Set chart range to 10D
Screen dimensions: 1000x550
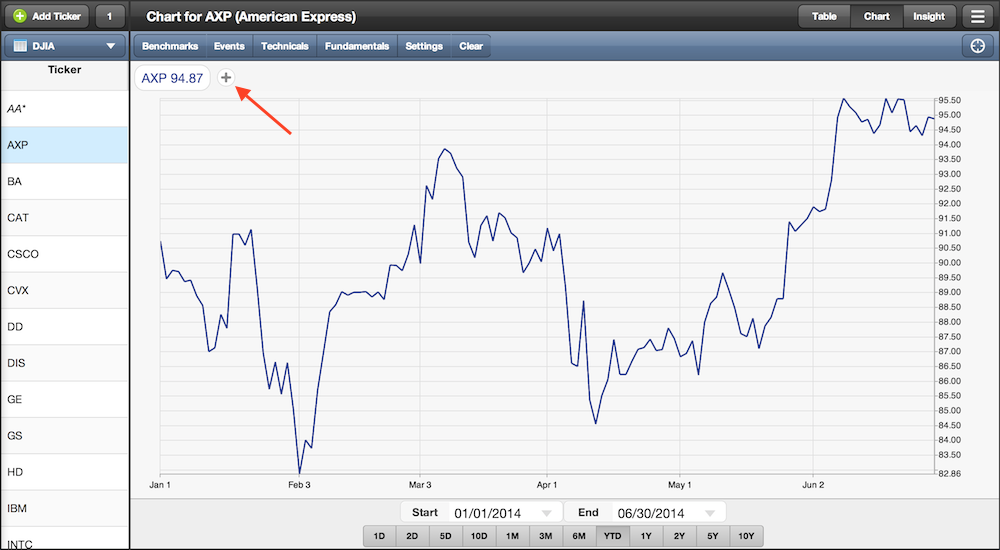coord(479,536)
